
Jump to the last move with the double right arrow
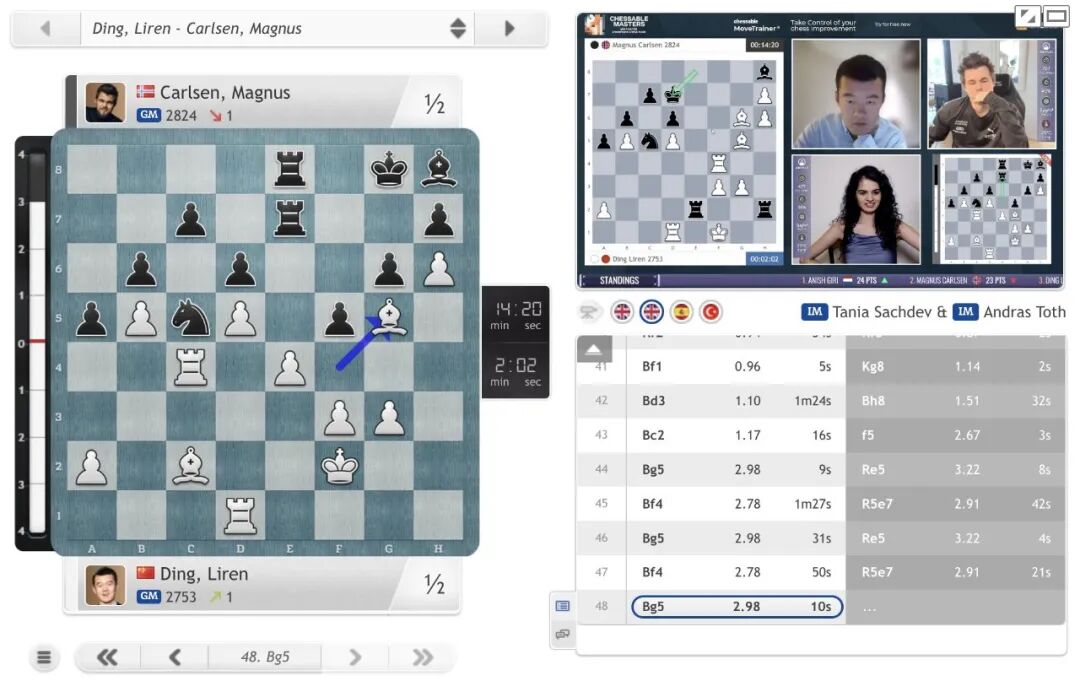[x=422, y=658]
